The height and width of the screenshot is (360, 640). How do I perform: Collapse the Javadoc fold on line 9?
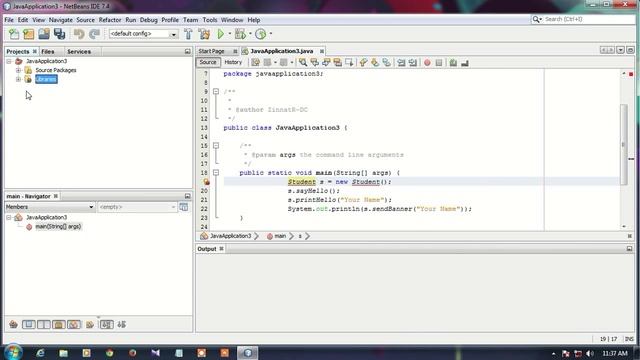pos(216,91)
